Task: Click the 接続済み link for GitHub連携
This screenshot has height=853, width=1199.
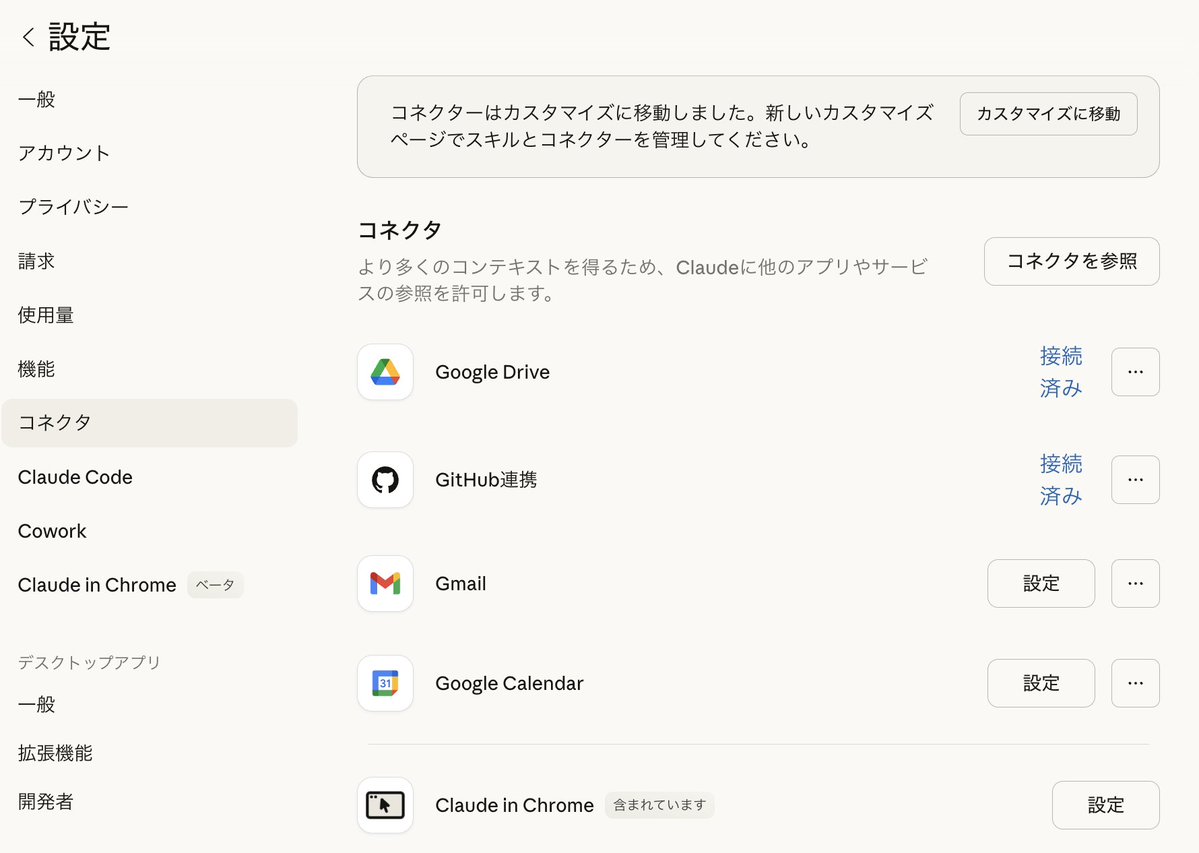Action: 1061,479
